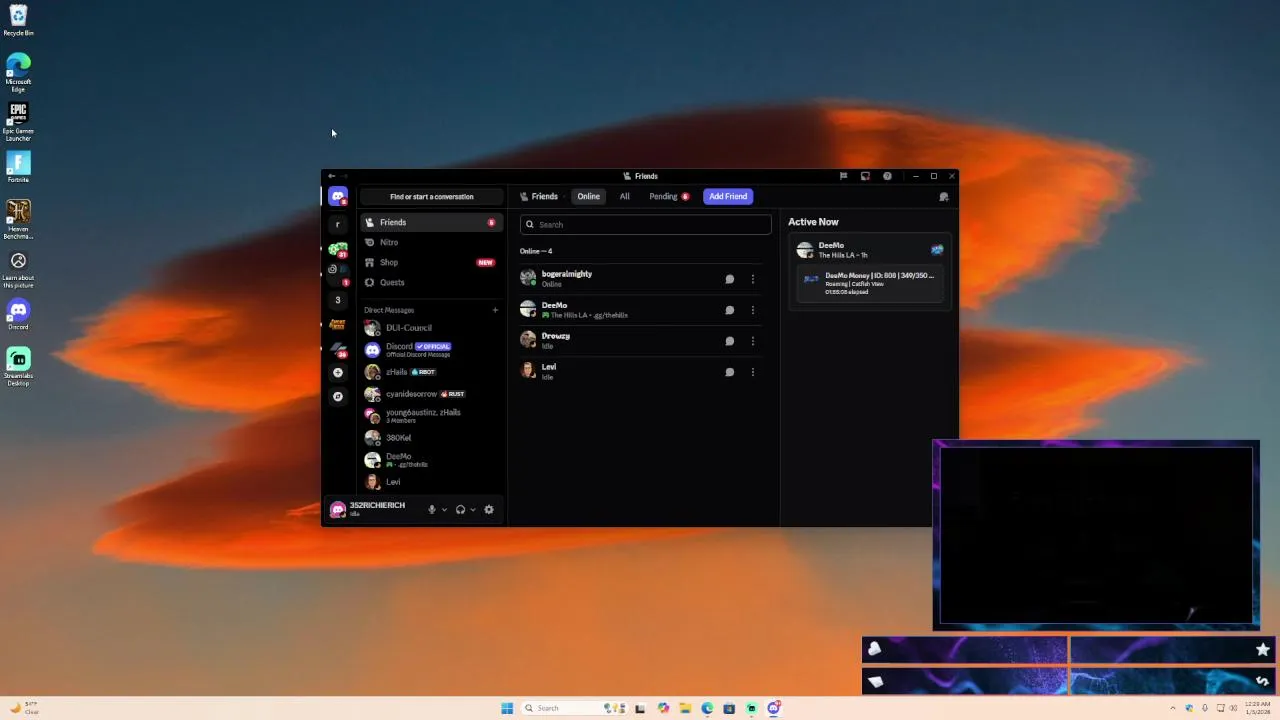Click star icon on stream overlay

[1263, 650]
